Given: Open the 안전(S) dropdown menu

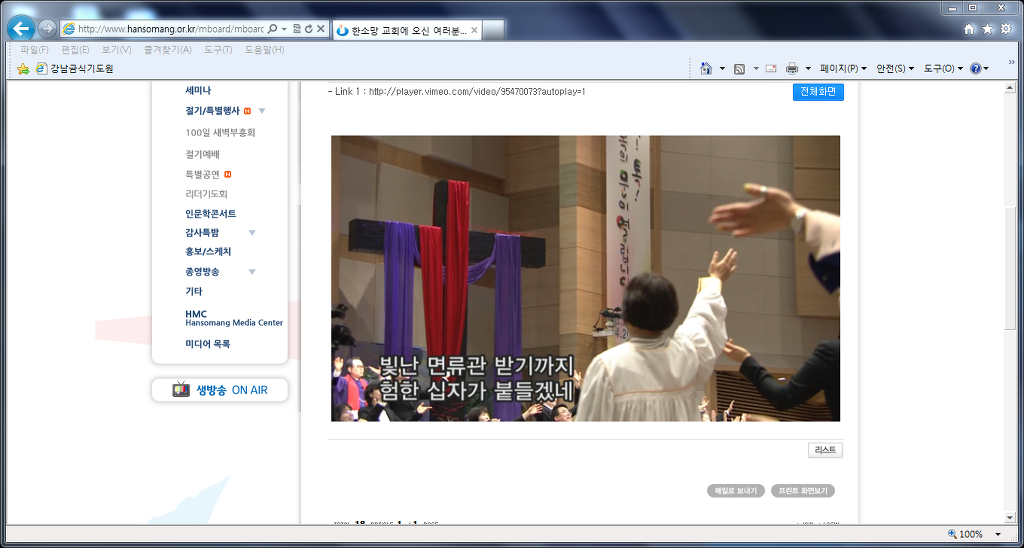Looking at the screenshot, I should (895, 68).
